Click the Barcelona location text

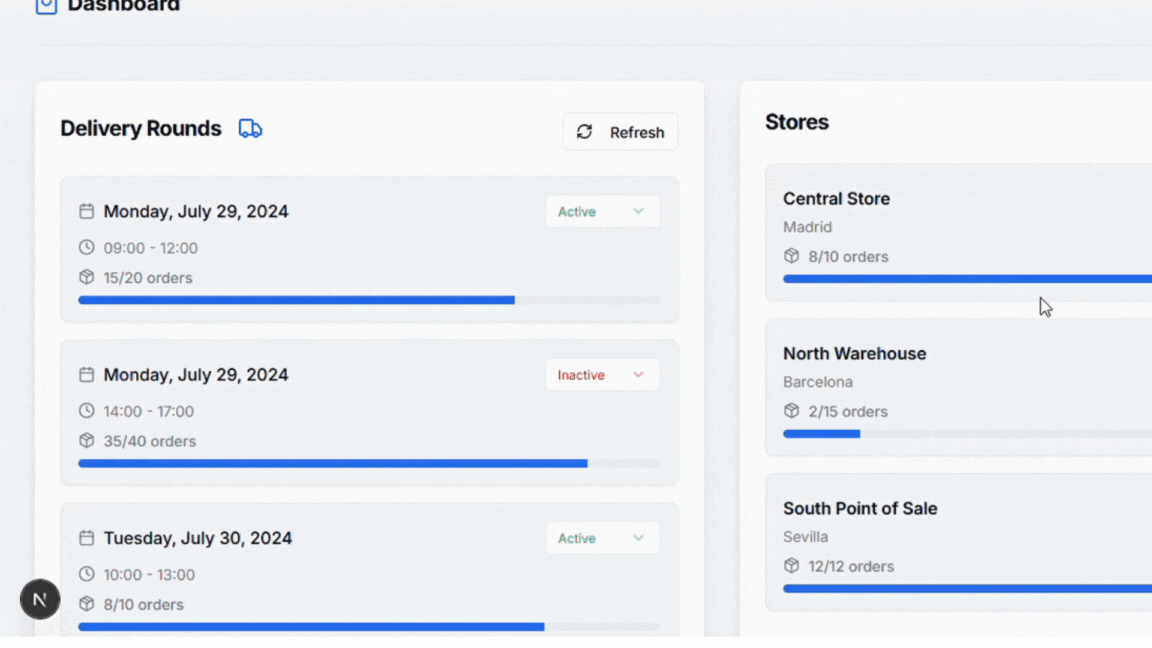818,382
